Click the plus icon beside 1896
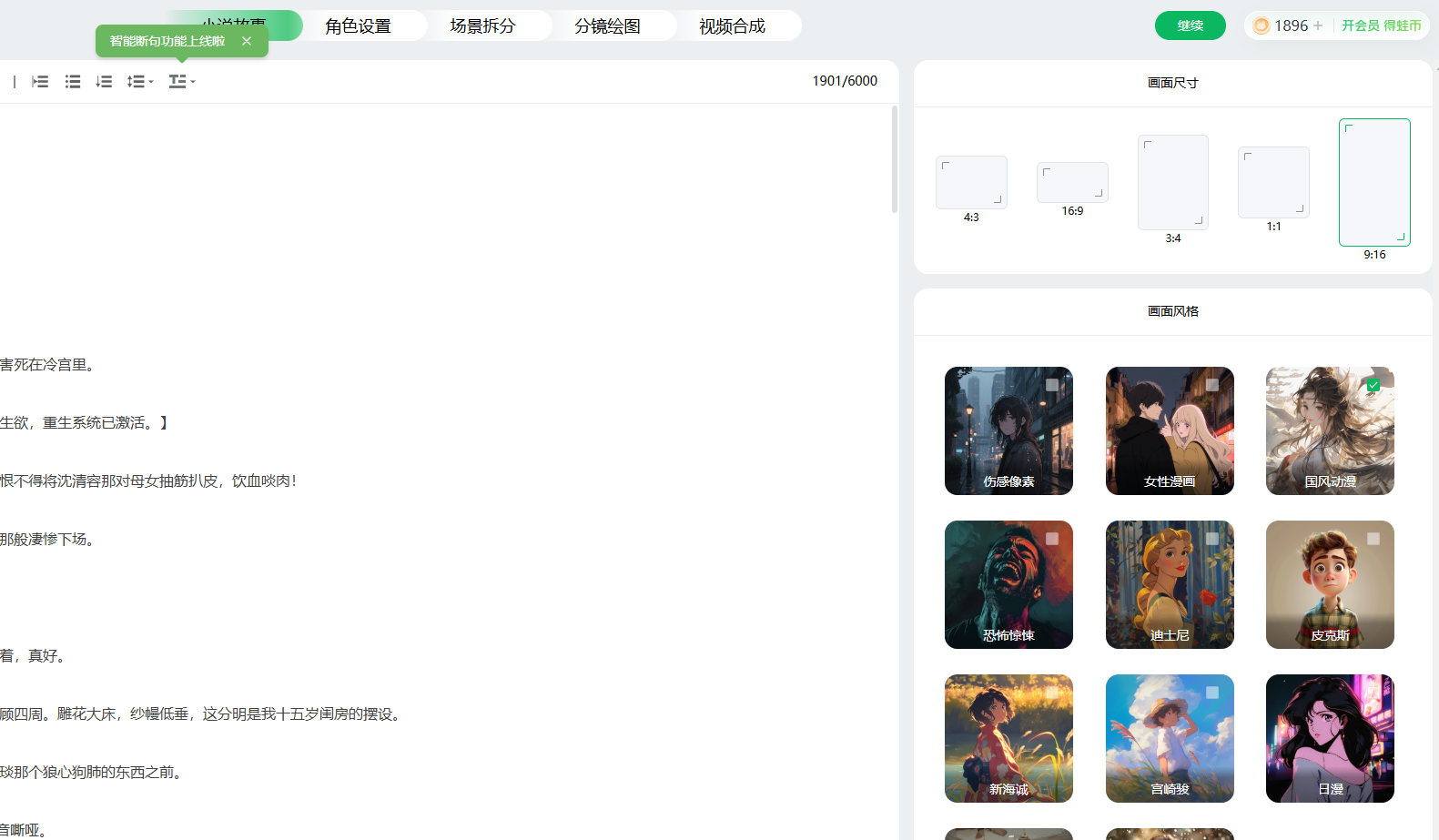 [1318, 25]
